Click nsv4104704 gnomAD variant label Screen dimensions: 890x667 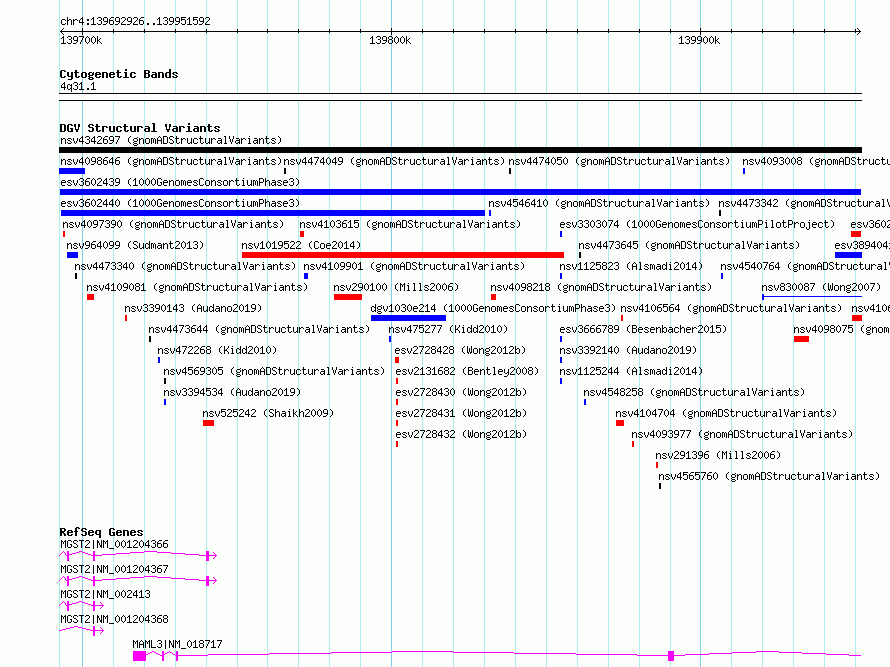pyautogui.click(x=726, y=413)
